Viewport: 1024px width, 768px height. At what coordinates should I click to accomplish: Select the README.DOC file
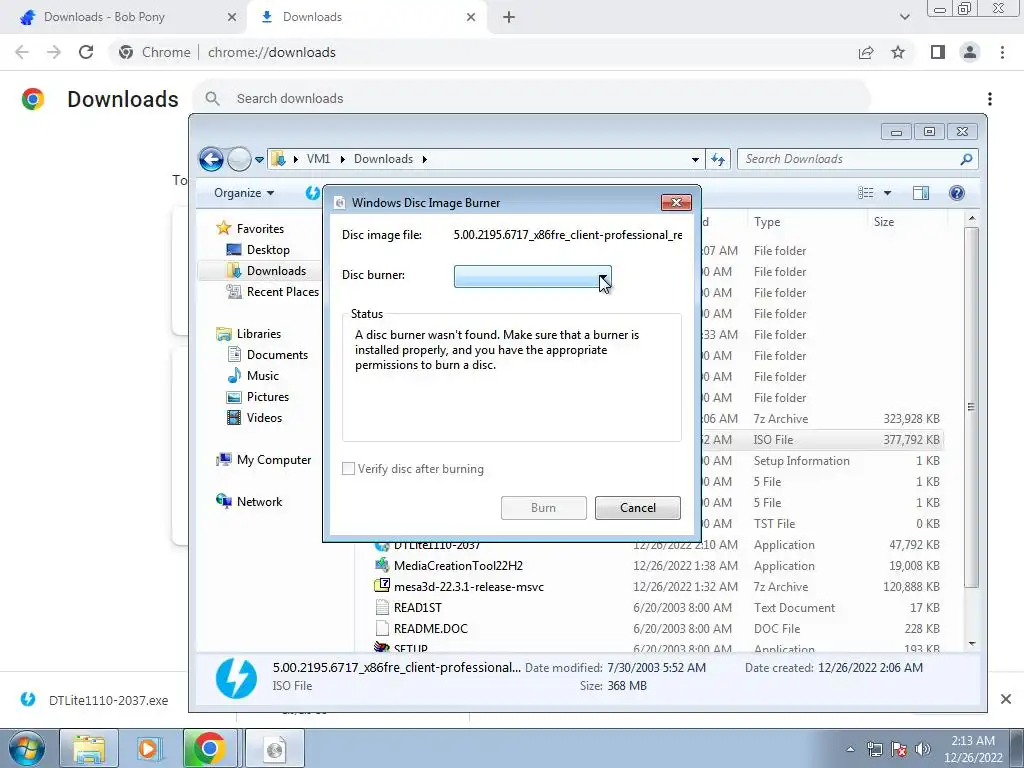point(430,628)
